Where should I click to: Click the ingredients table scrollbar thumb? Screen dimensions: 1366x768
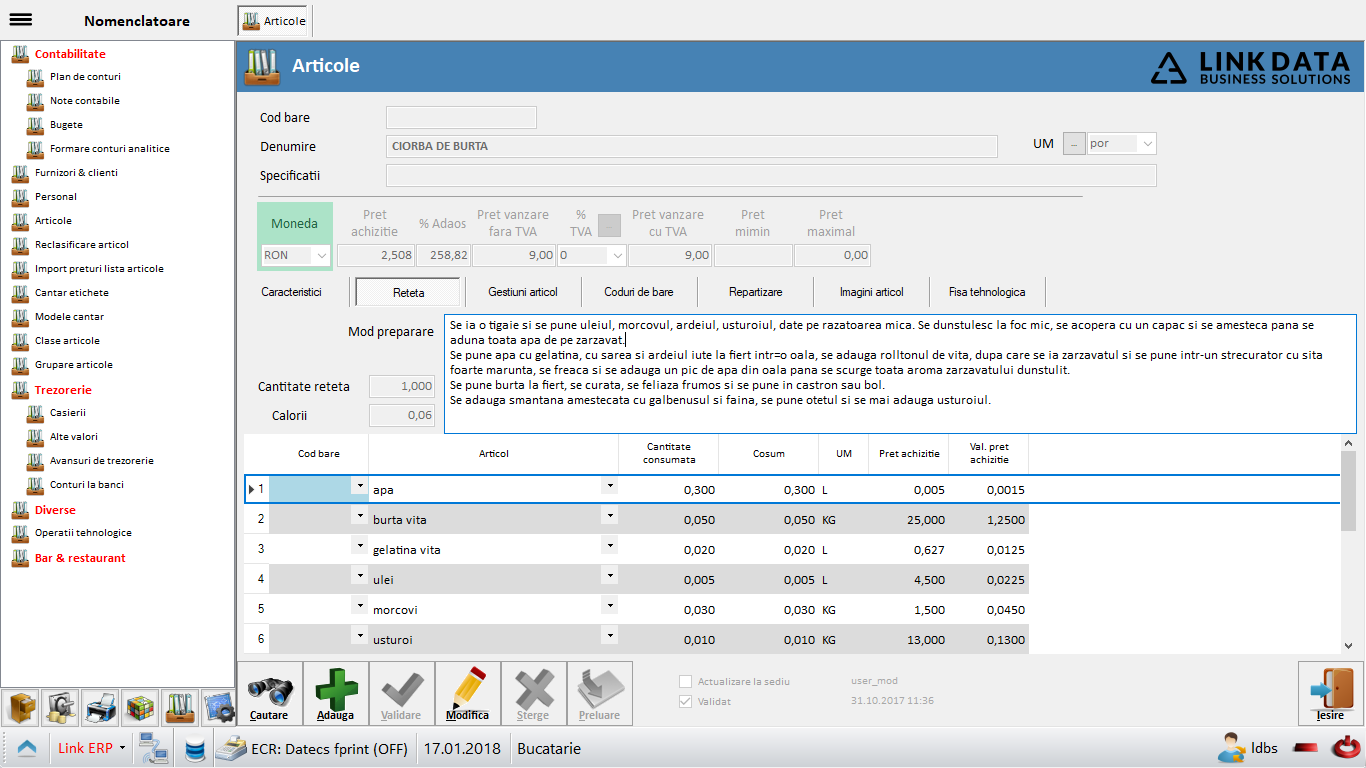click(1348, 490)
